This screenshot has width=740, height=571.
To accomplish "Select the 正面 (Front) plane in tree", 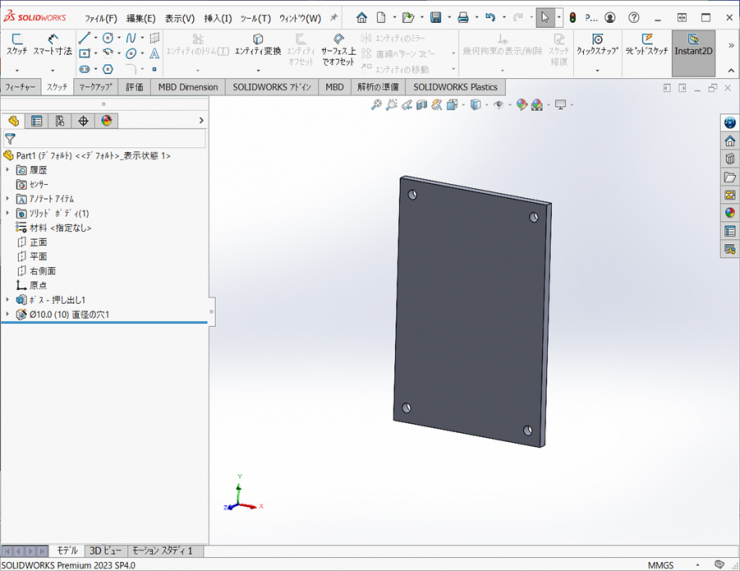I will (38, 242).
